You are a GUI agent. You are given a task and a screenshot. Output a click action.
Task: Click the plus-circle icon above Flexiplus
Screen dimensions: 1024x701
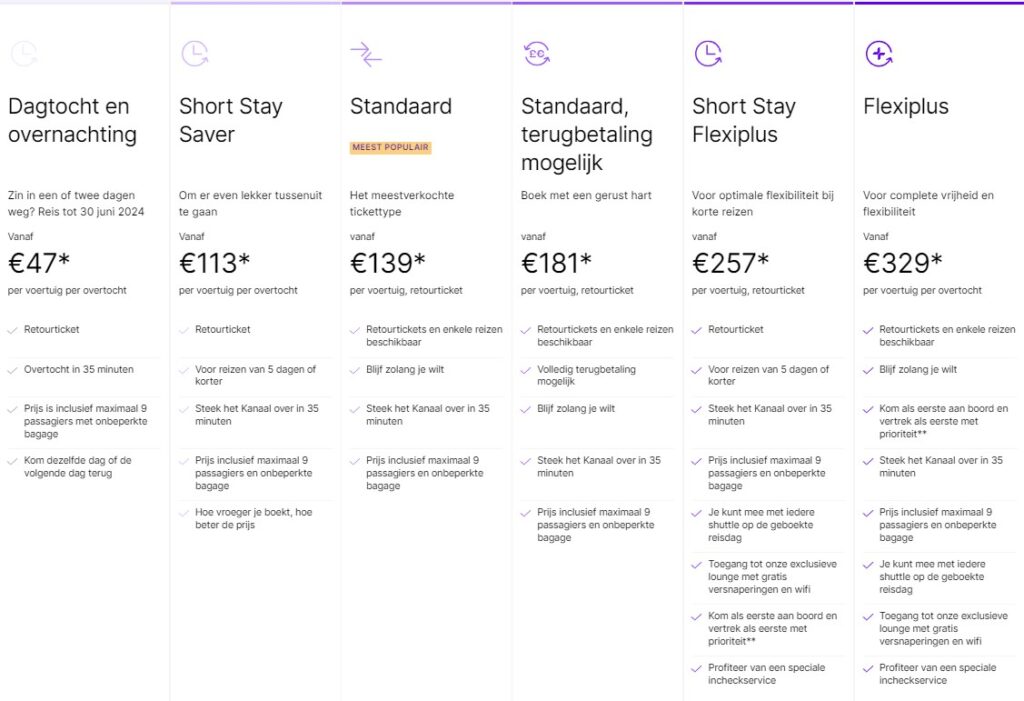click(879, 54)
